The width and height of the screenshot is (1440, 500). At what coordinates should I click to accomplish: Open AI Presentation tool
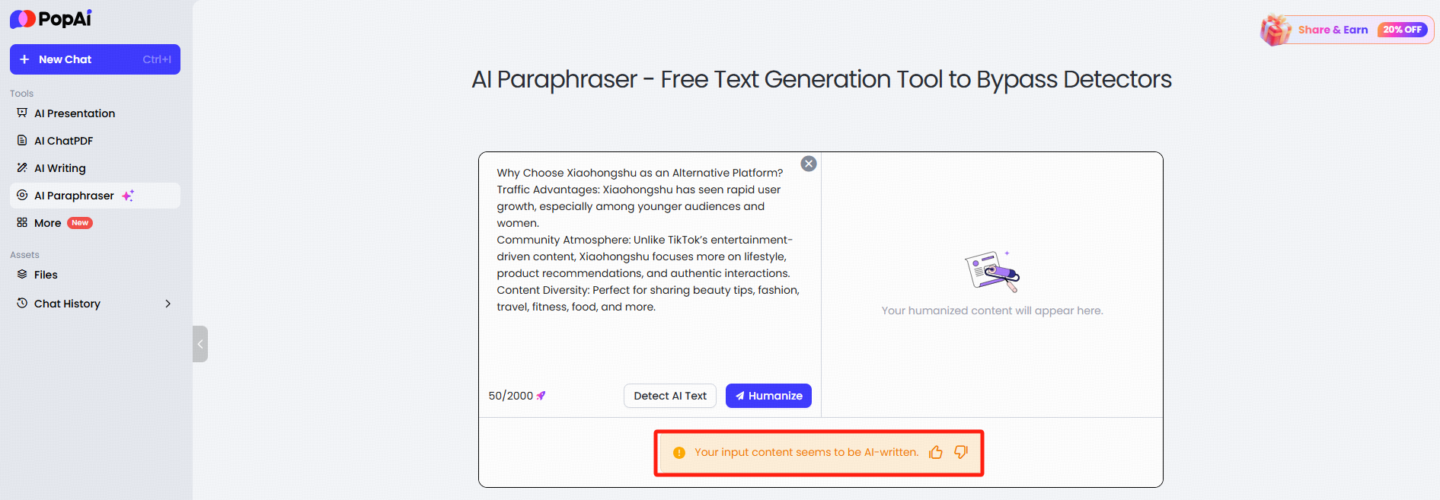(x=95, y=113)
